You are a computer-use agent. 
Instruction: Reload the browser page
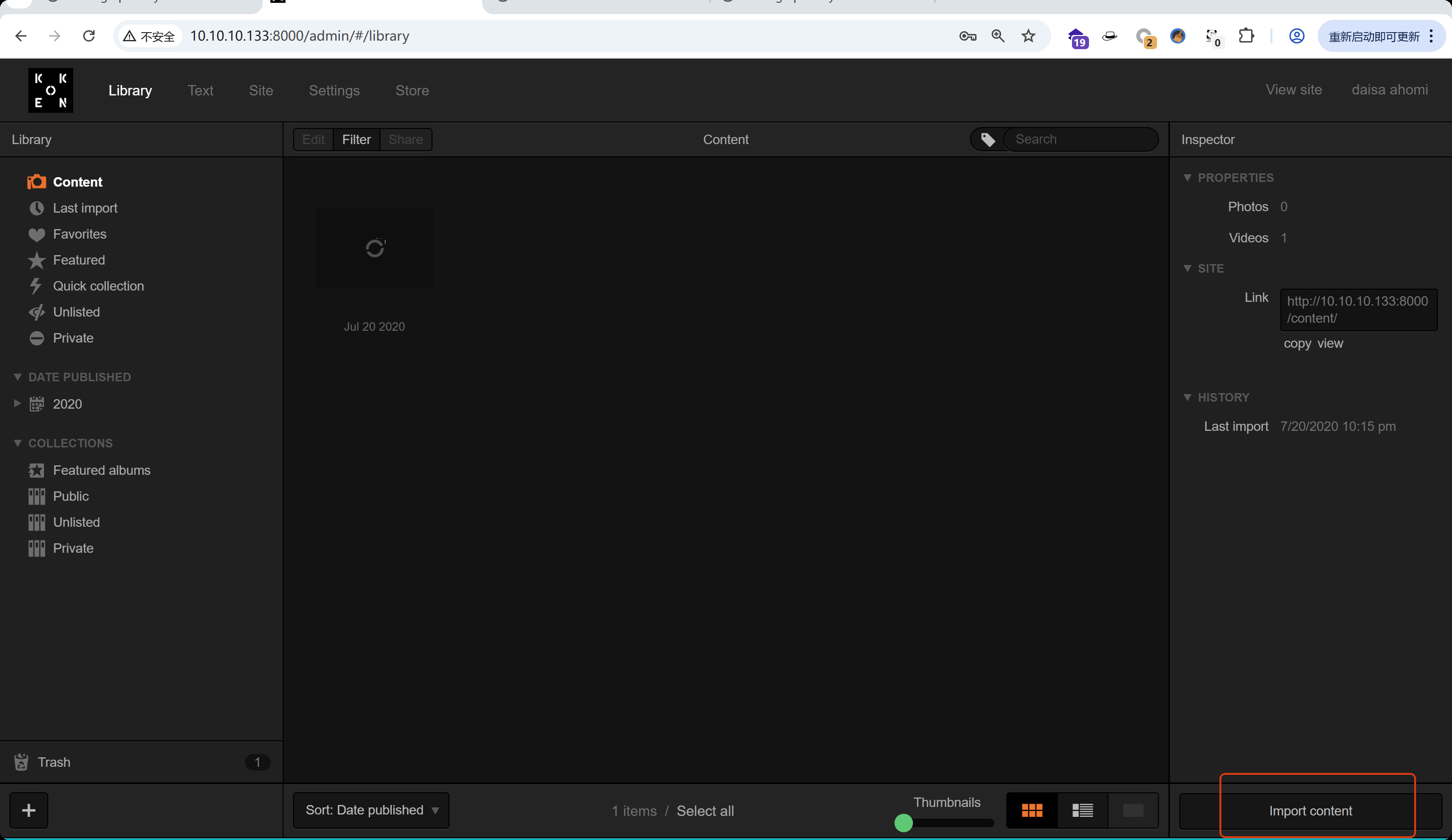click(89, 36)
